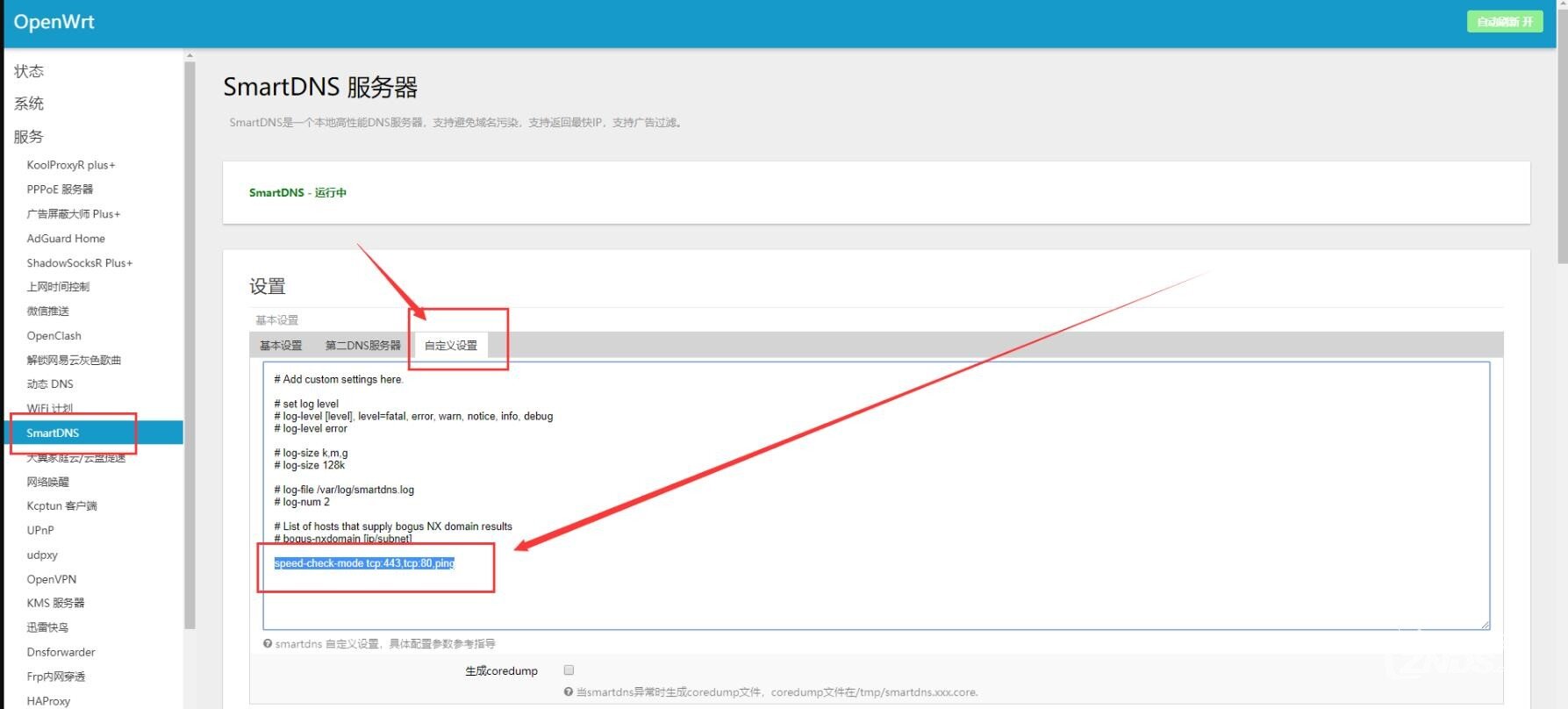This screenshot has width=1568, height=709.
Task: Click the textarea resize handle corner
Action: pyautogui.click(x=1485, y=624)
